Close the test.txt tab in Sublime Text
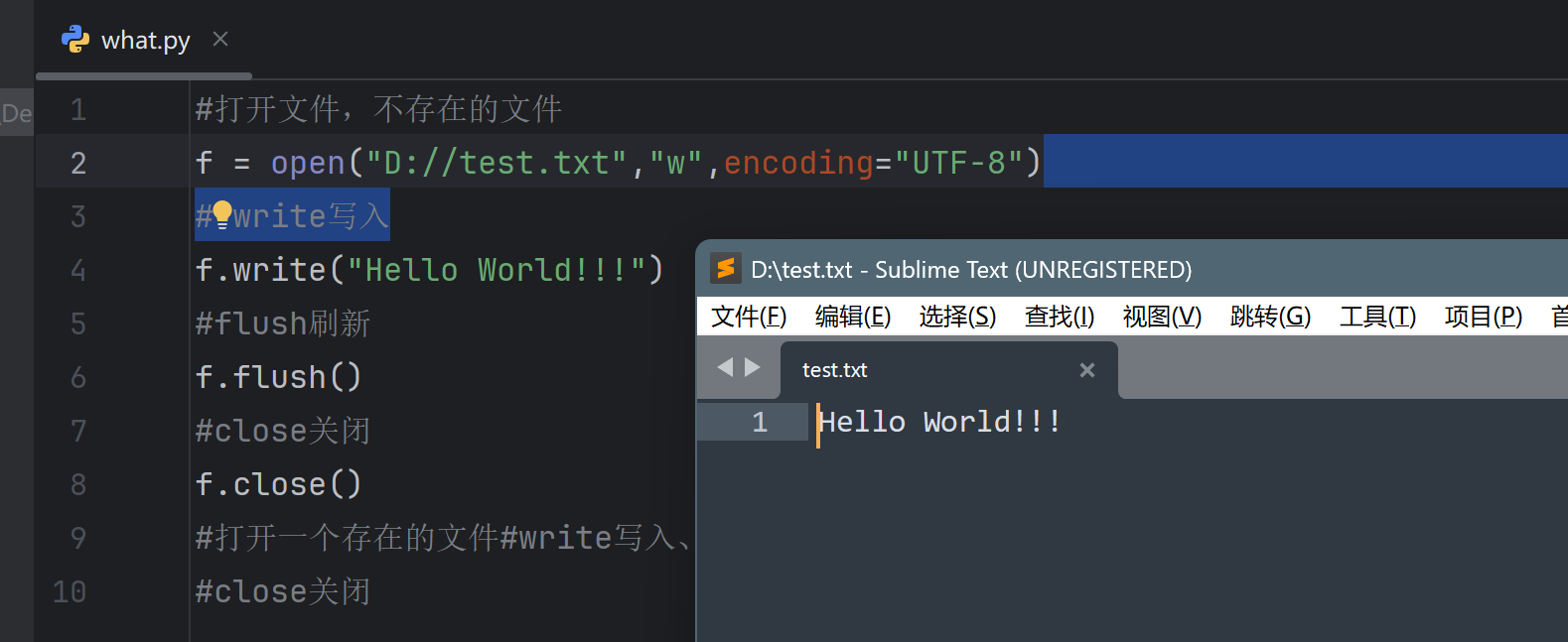The width and height of the screenshot is (1568, 642). coord(1087,370)
